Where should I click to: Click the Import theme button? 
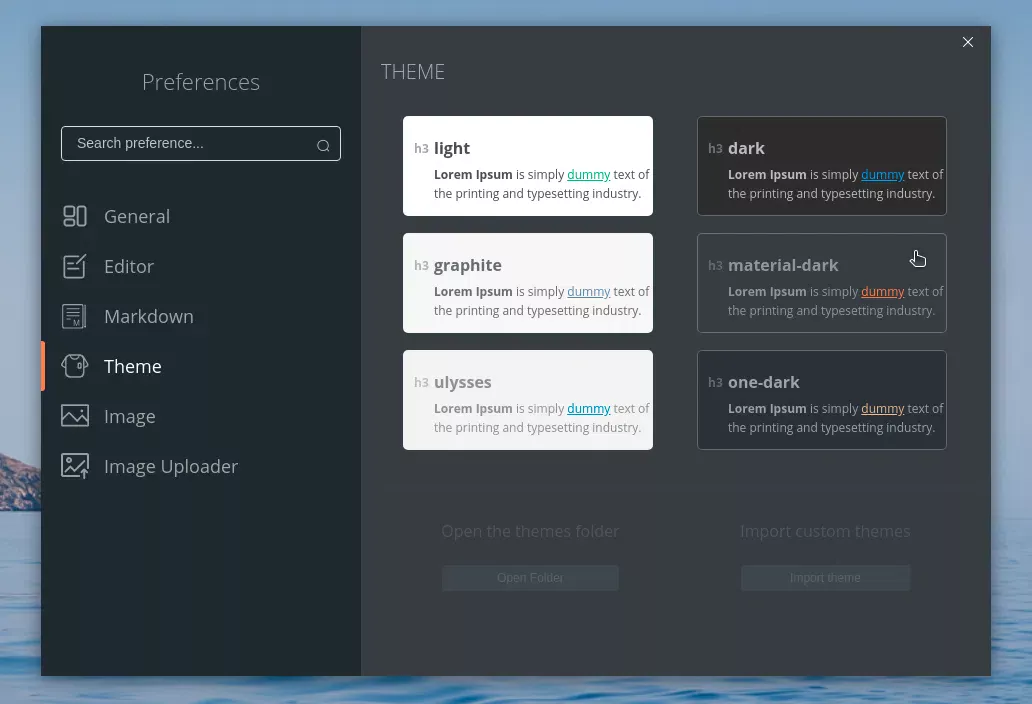(x=825, y=578)
